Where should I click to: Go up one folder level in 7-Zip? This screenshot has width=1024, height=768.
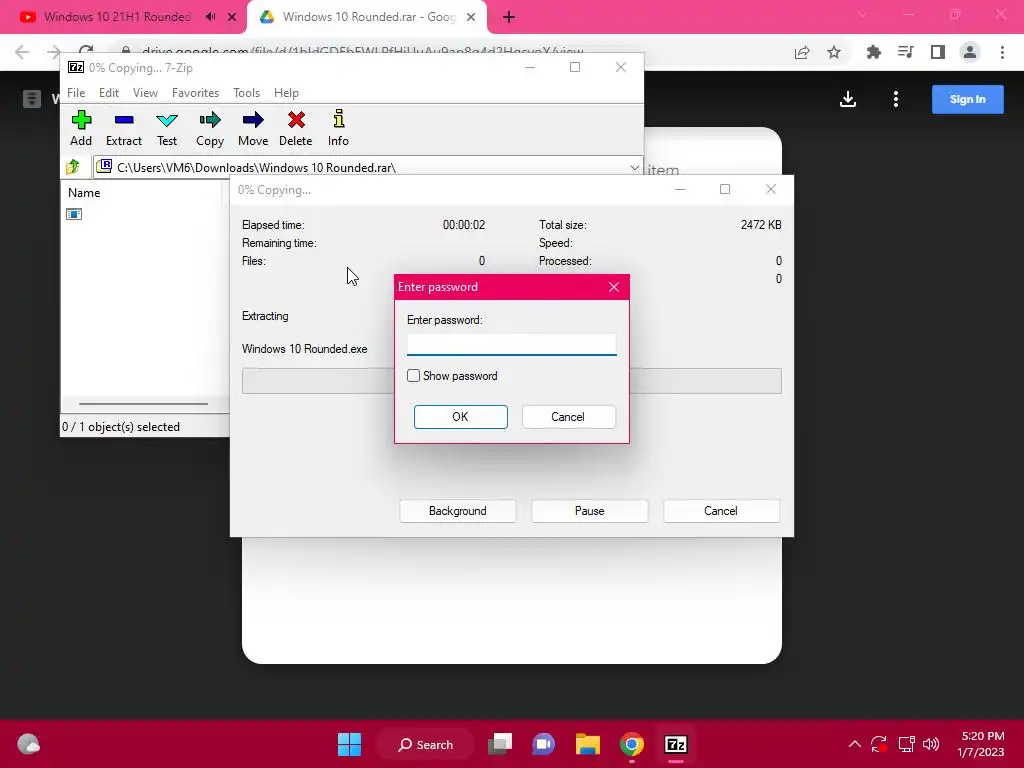click(x=73, y=167)
